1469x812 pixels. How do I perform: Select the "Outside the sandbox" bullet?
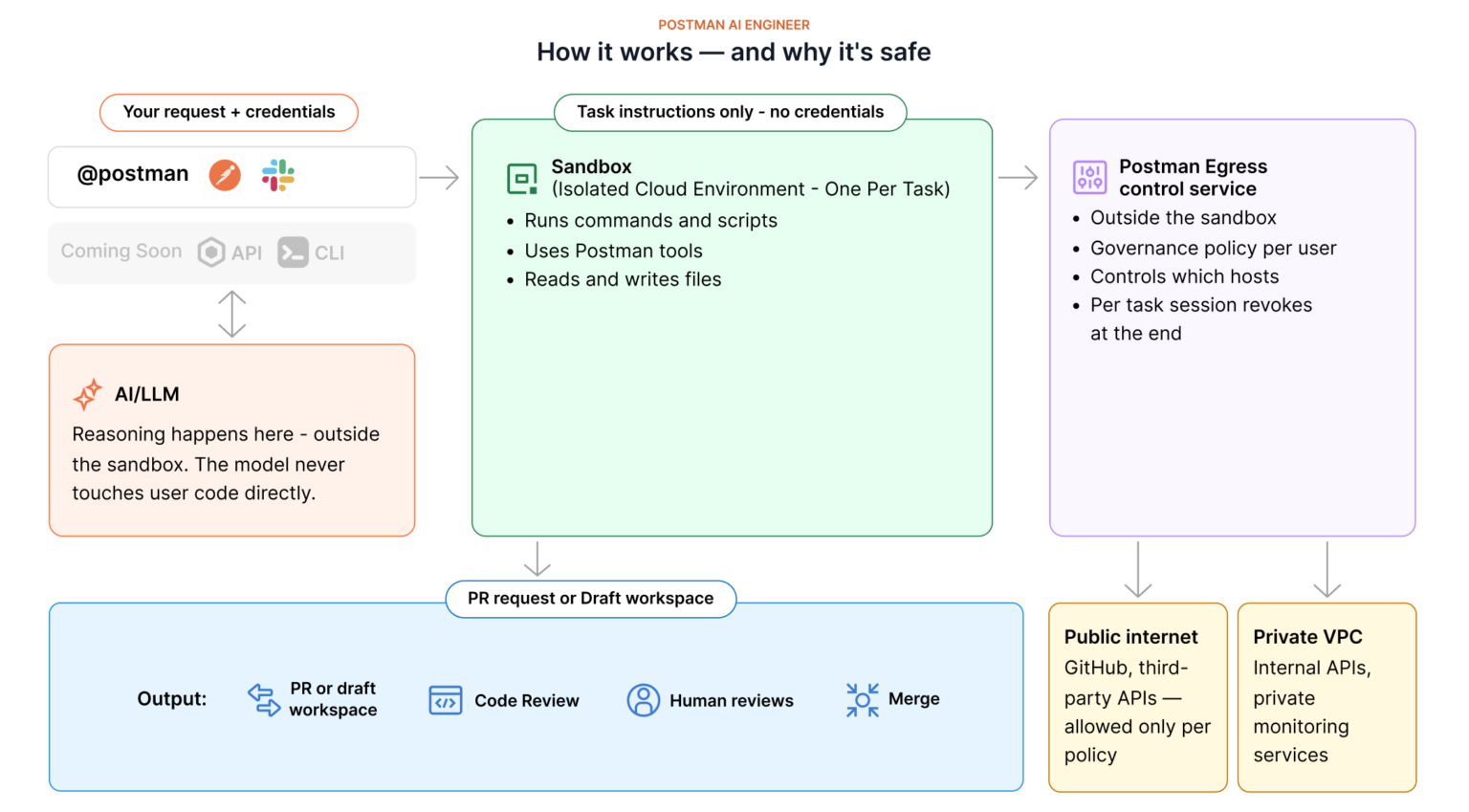(x=1184, y=218)
